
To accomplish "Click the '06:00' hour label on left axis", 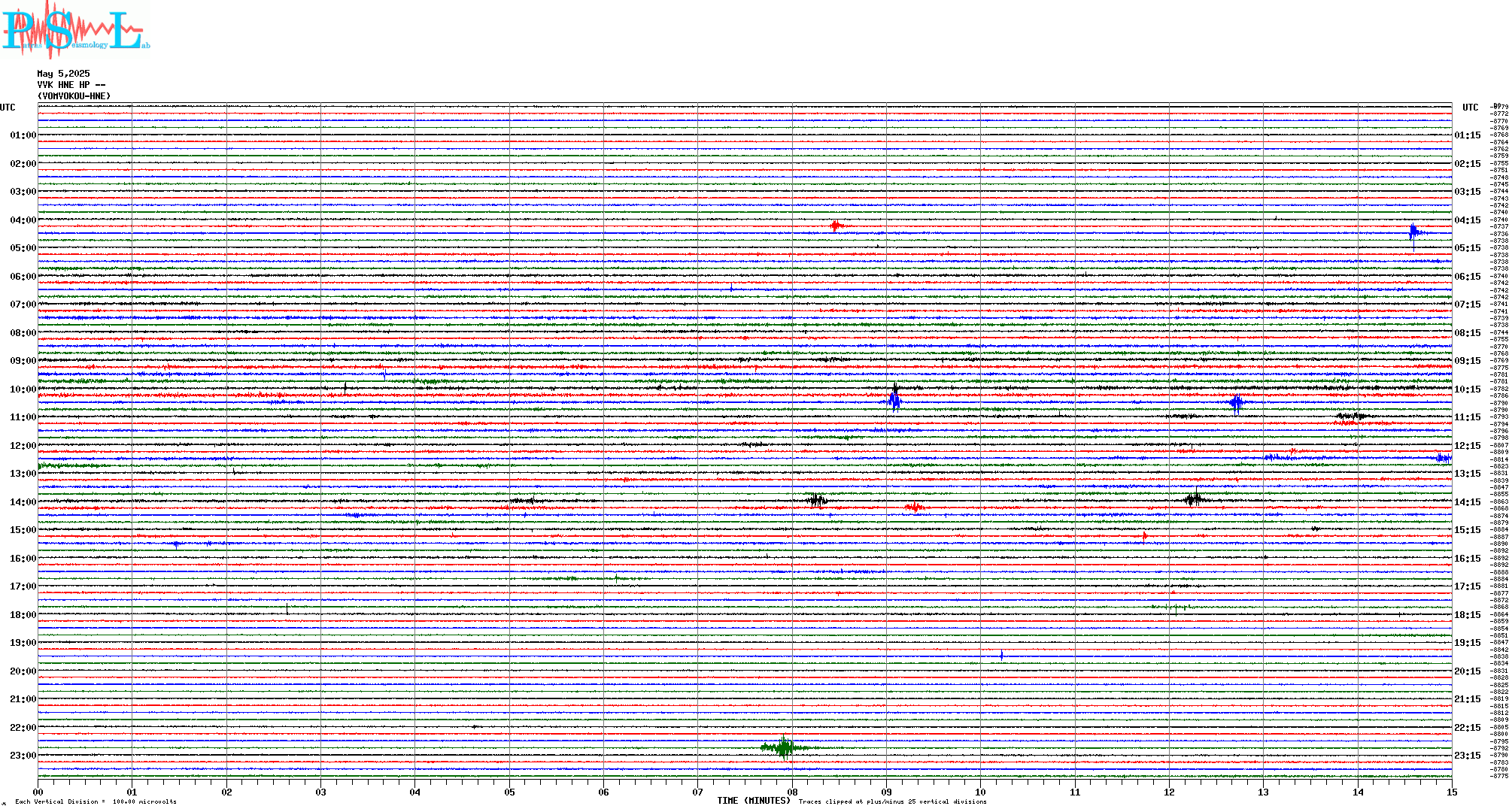I will click(23, 277).
